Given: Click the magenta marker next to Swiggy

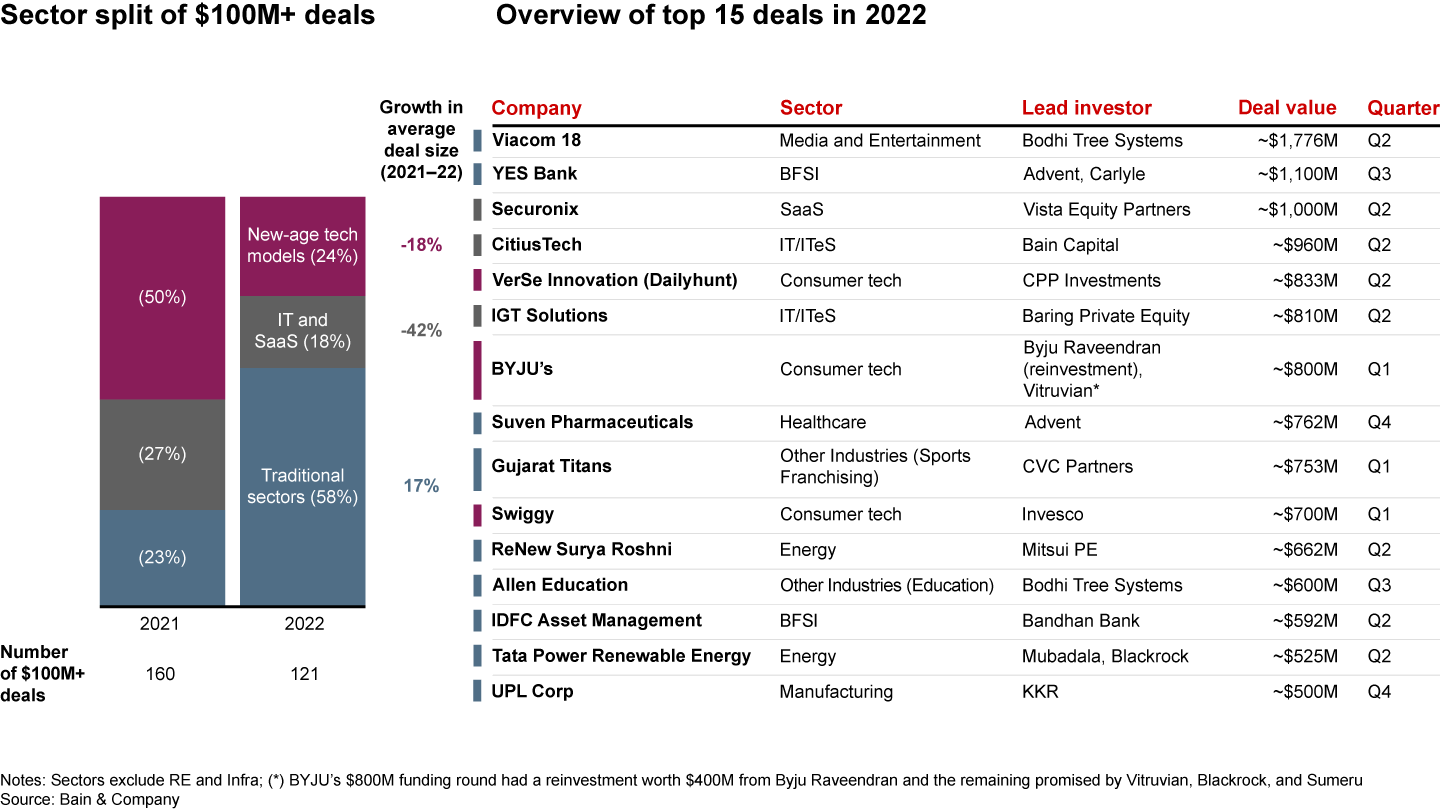Looking at the screenshot, I should coord(477,515).
